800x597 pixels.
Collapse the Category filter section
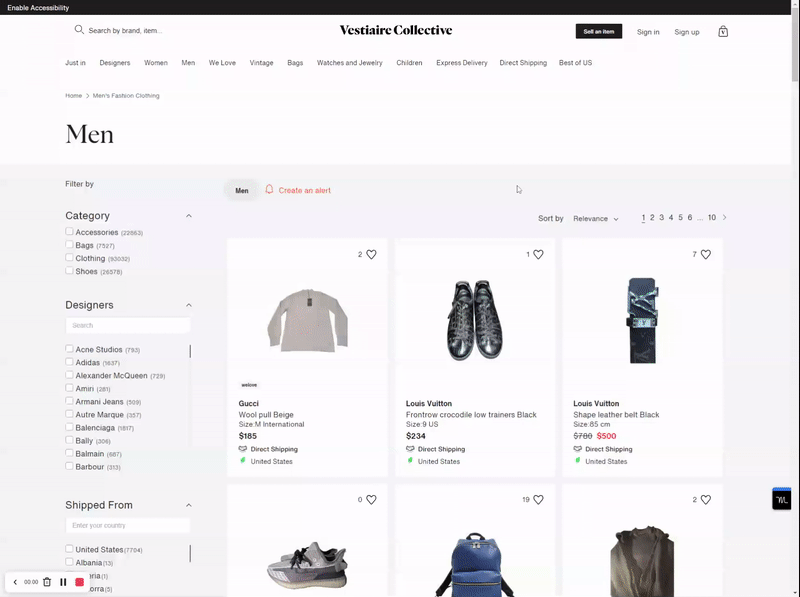pos(189,216)
